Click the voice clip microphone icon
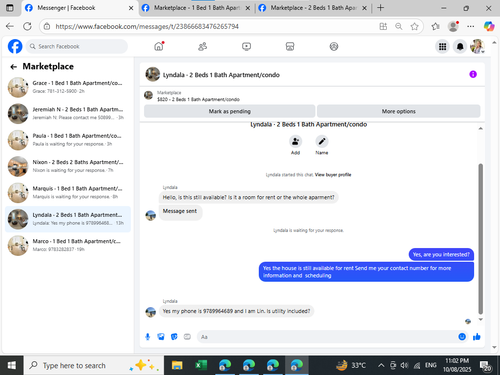 (x=148, y=337)
